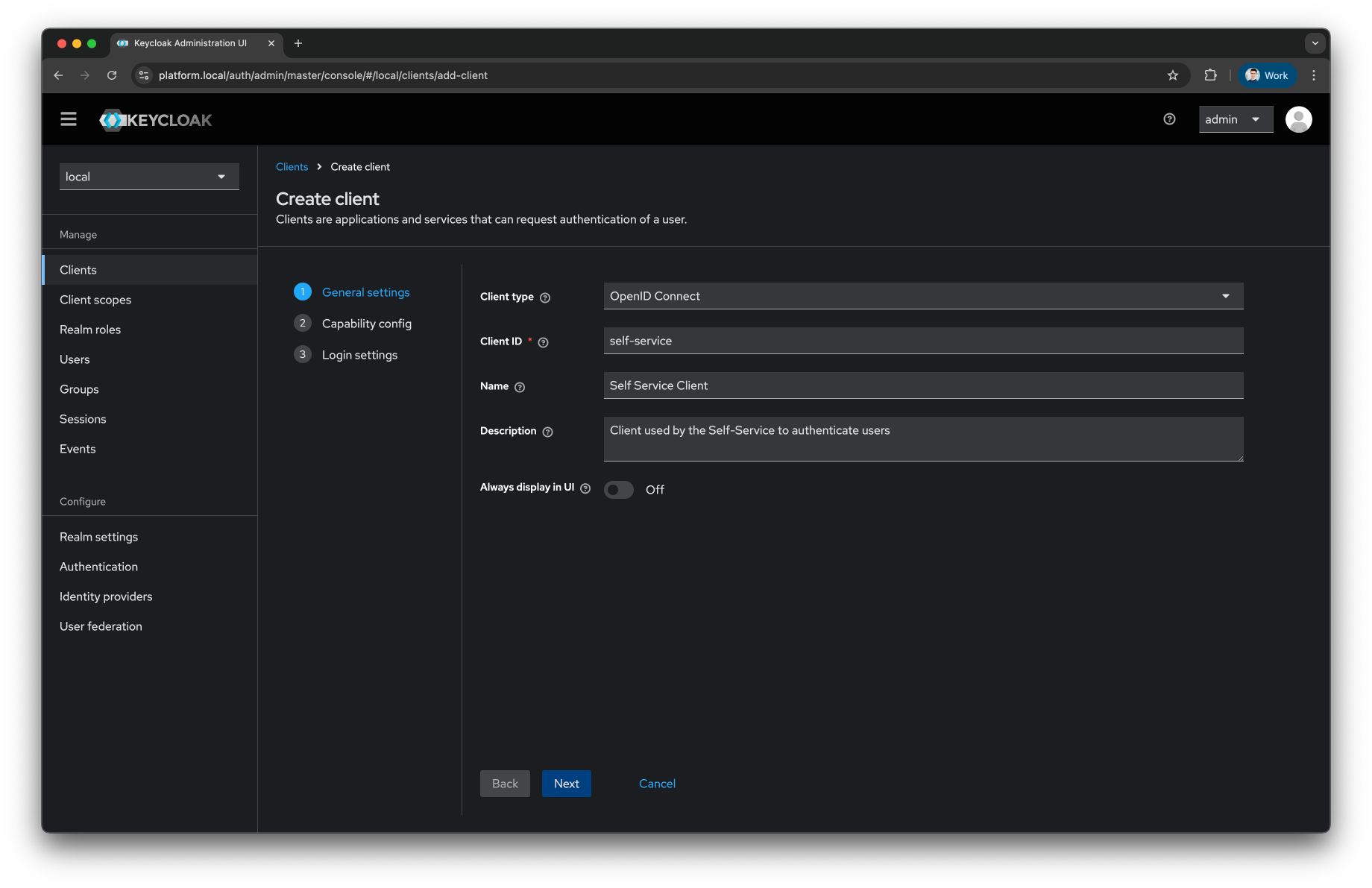Click the help icon next to Client type
The image size is (1372, 888).
tap(544, 297)
